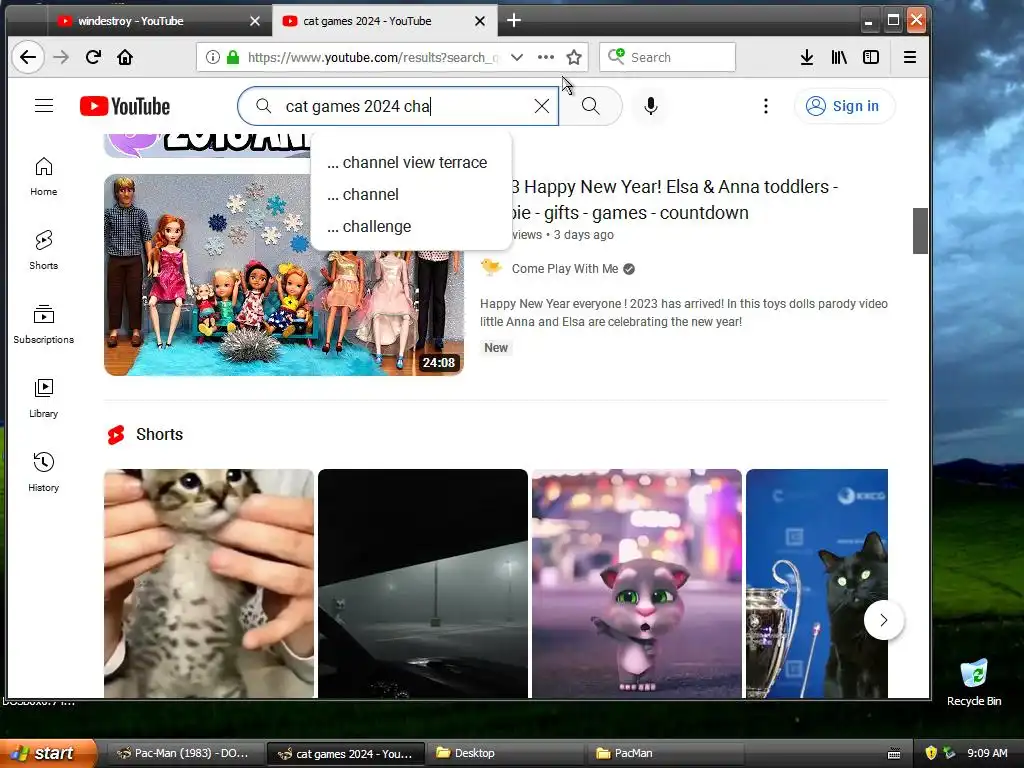This screenshot has width=1024, height=768.
Task: Go back using the browser back arrow
Action: [x=27, y=57]
